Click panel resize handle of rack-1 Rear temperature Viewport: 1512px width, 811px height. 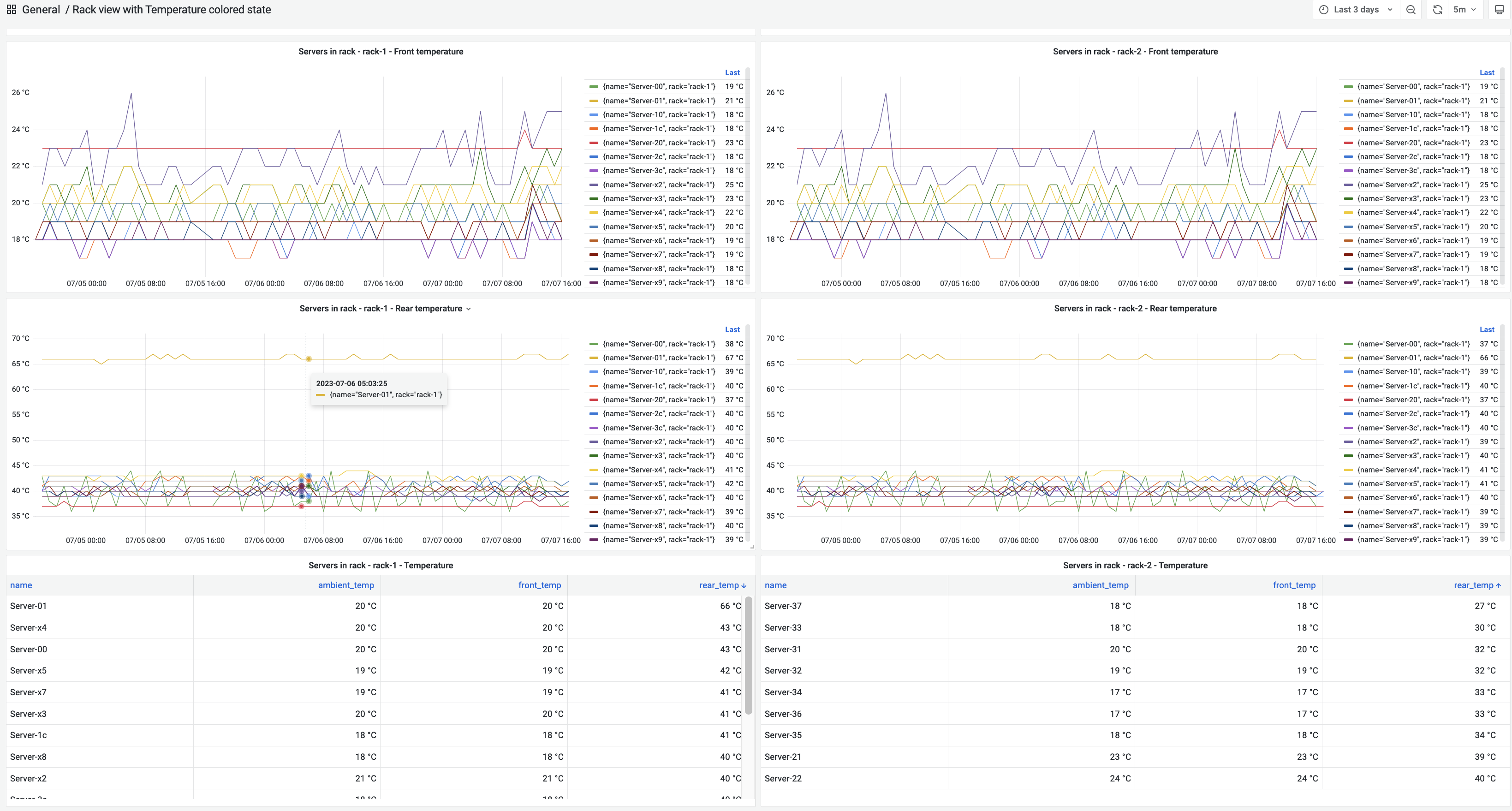coord(752,546)
